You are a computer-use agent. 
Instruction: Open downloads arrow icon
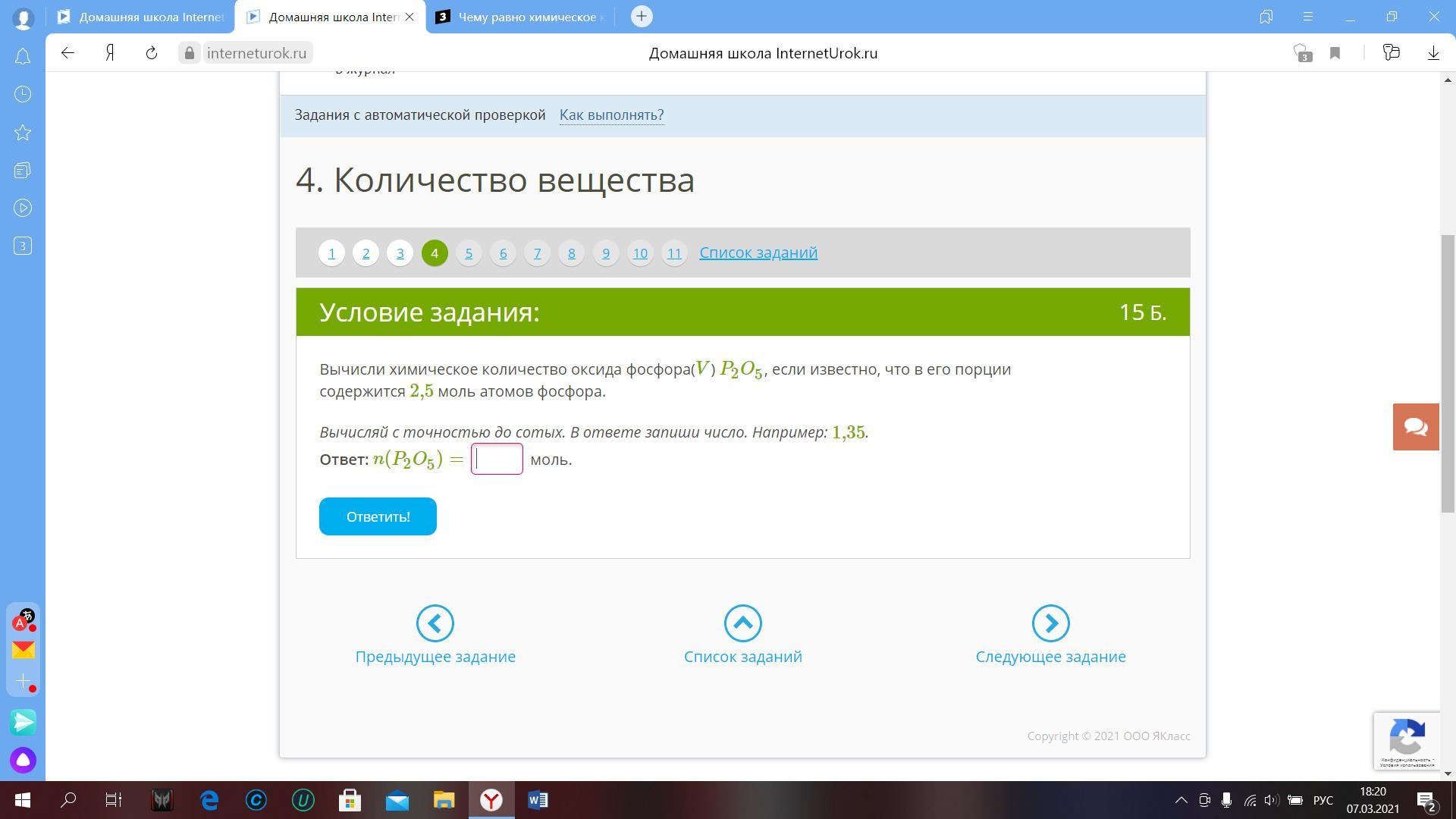tap(1433, 53)
